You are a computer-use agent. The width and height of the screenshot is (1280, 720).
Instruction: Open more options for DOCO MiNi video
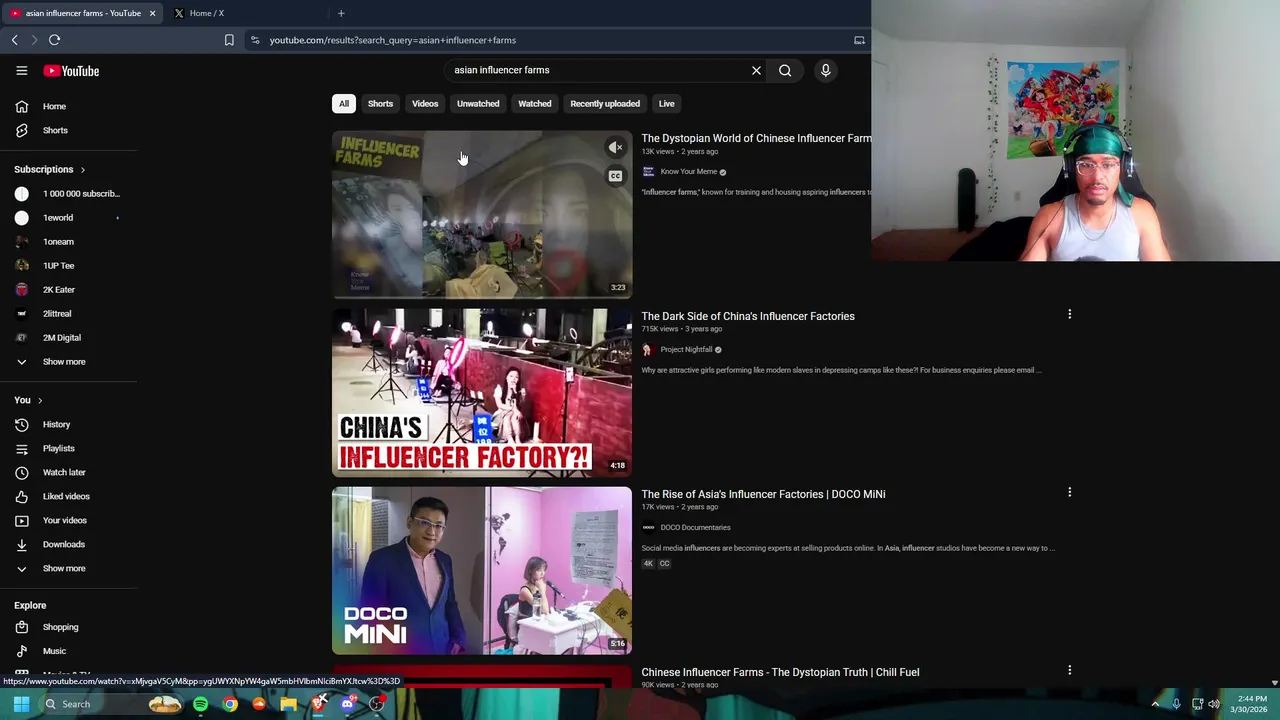coord(1069,492)
